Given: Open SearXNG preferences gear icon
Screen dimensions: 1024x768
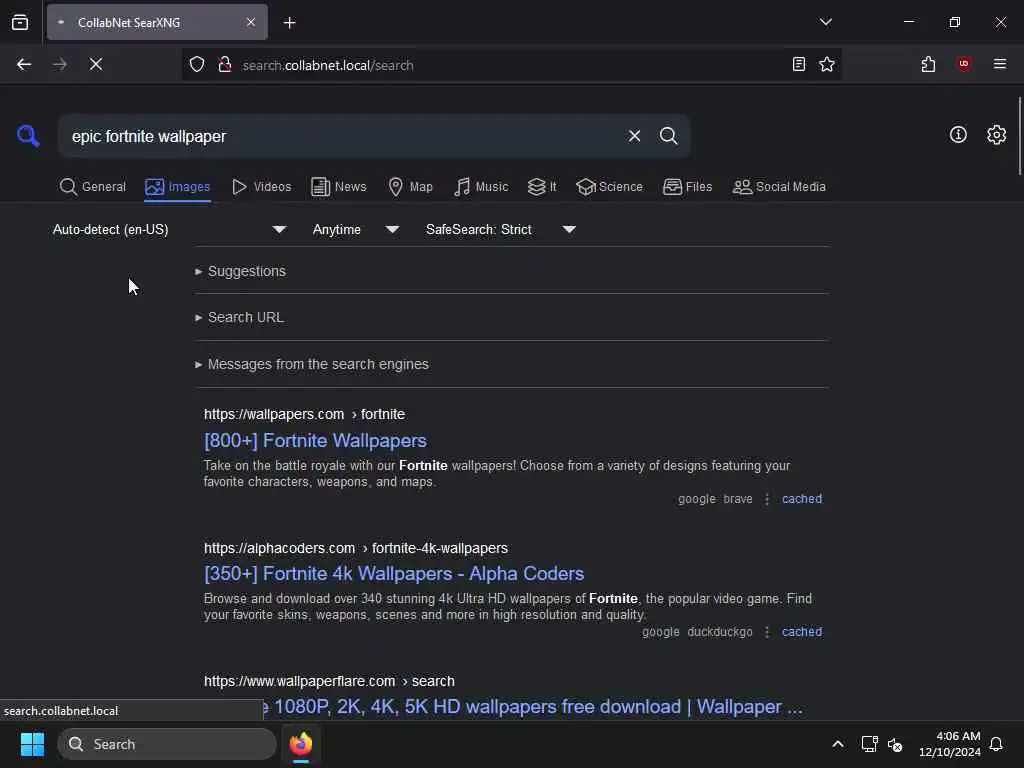Looking at the screenshot, I should [x=996, y=135].
